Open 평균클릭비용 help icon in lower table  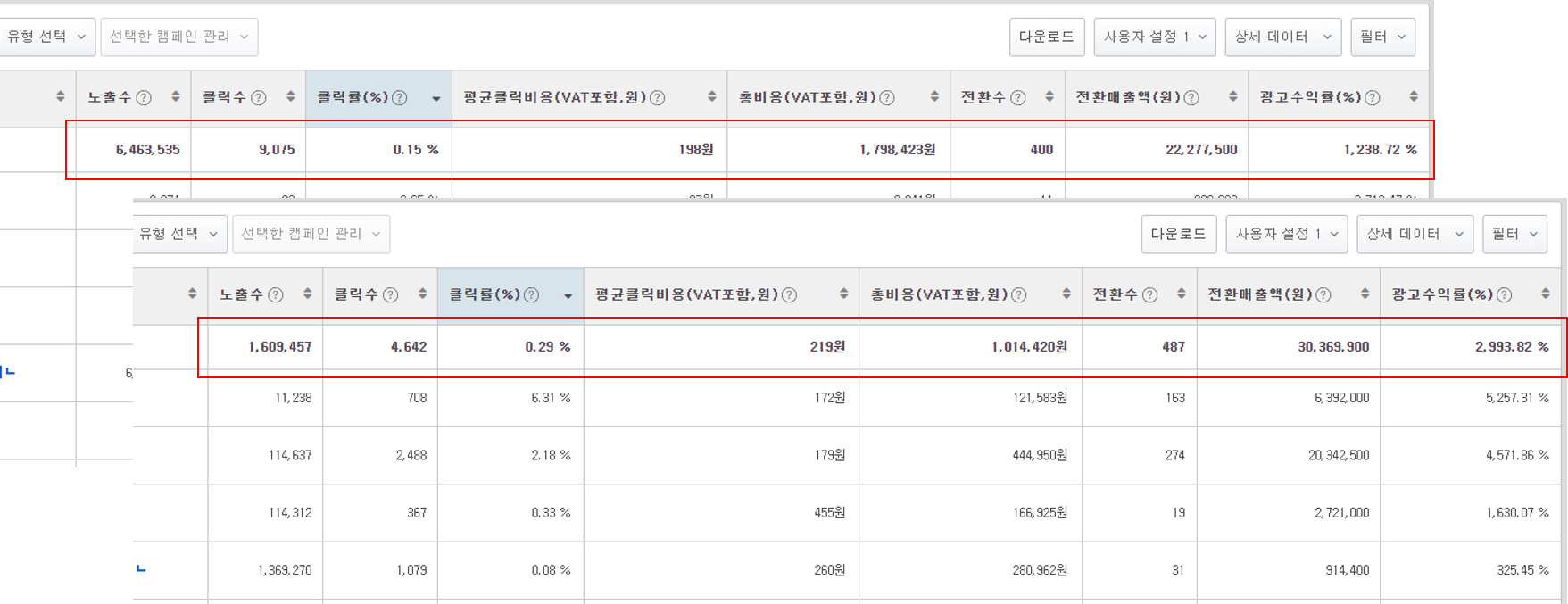(790, 295)
